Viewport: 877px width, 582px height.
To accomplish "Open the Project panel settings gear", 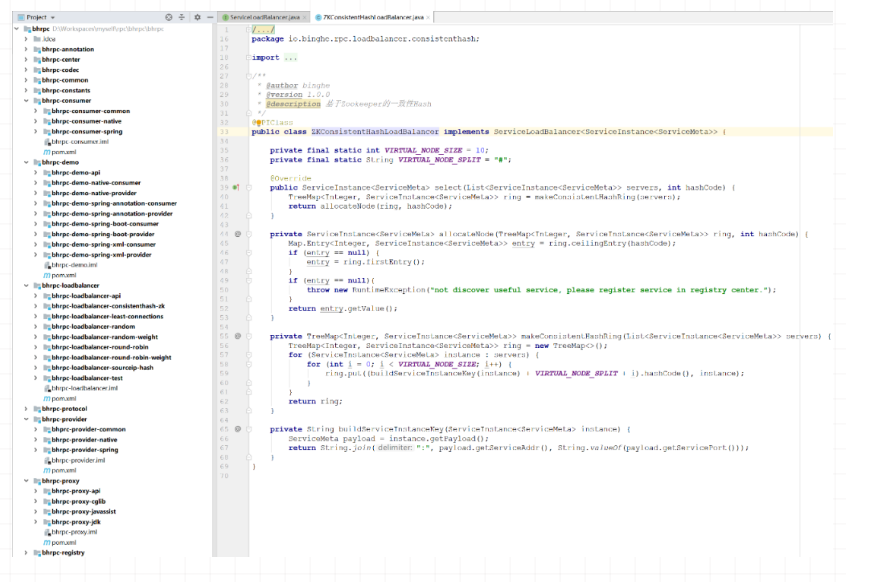I will point(197,17).
